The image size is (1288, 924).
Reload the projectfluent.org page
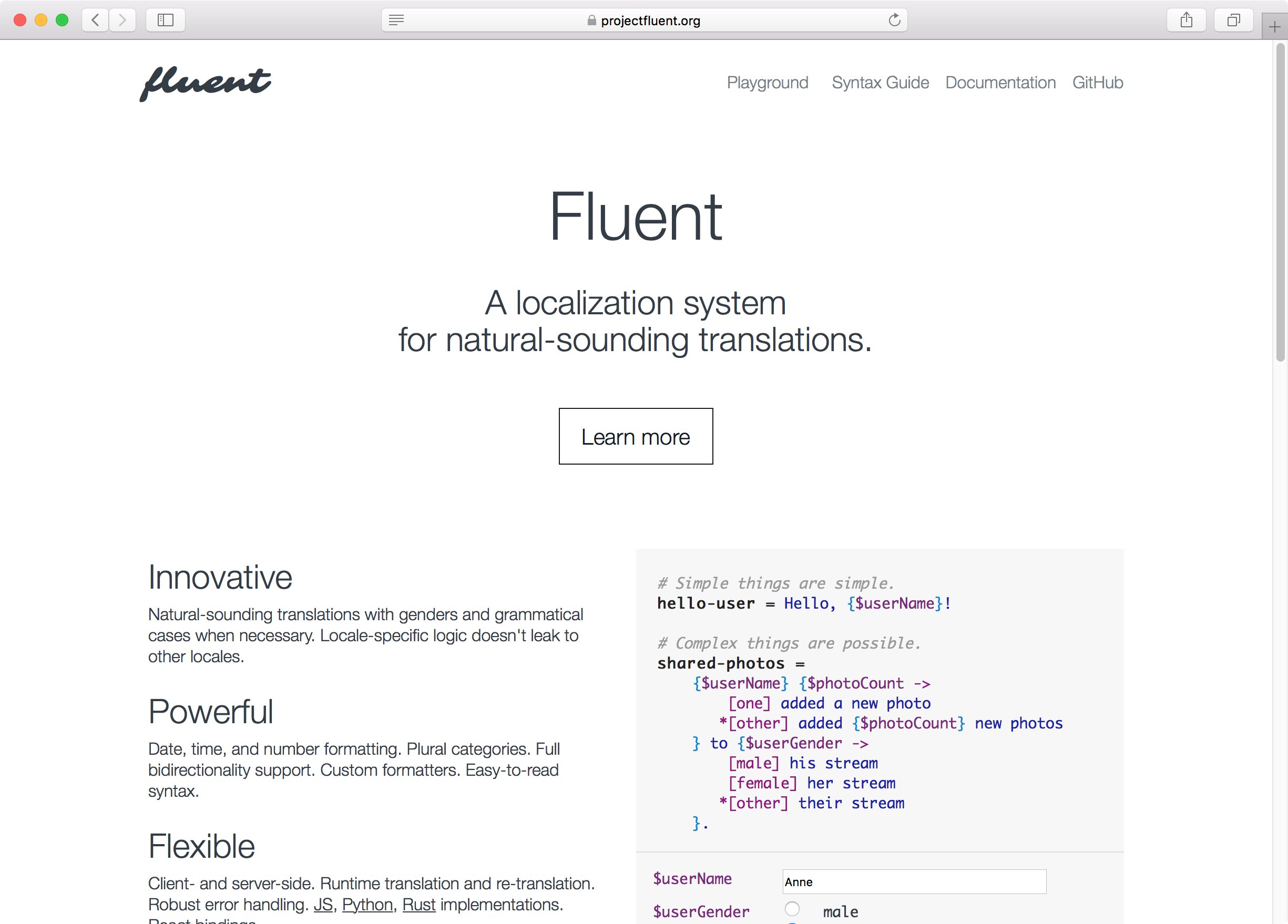pyautogui.click(x=894, y=20)
